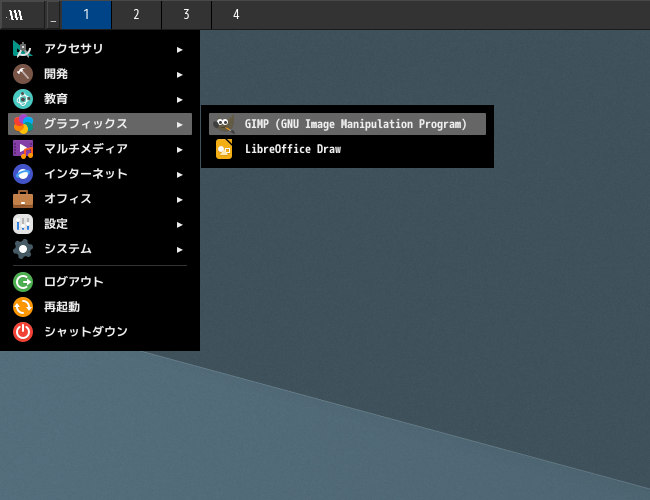Expand マルチメディア submenu arrow
Viewport: 650px width, 500px height.
(179, 150)
